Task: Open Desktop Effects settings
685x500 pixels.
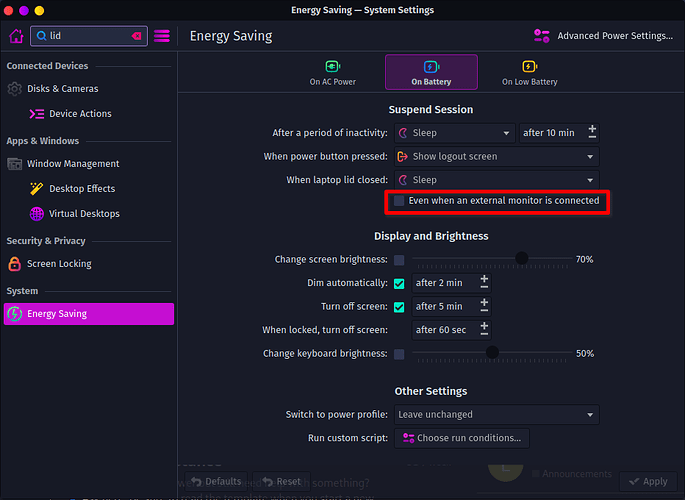Action: [x=82, y=189]
